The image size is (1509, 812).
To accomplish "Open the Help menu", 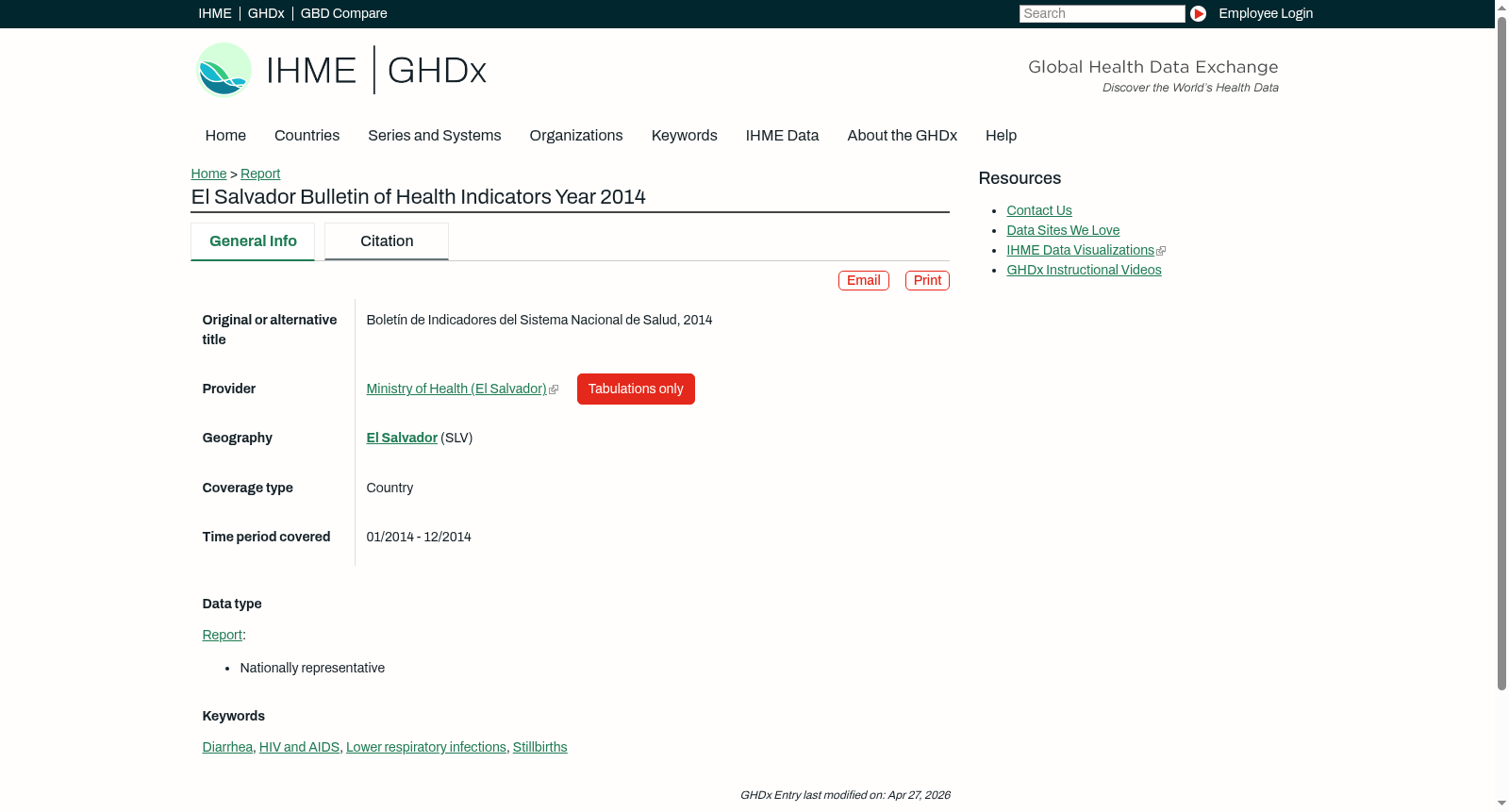I will (1001, 136).
